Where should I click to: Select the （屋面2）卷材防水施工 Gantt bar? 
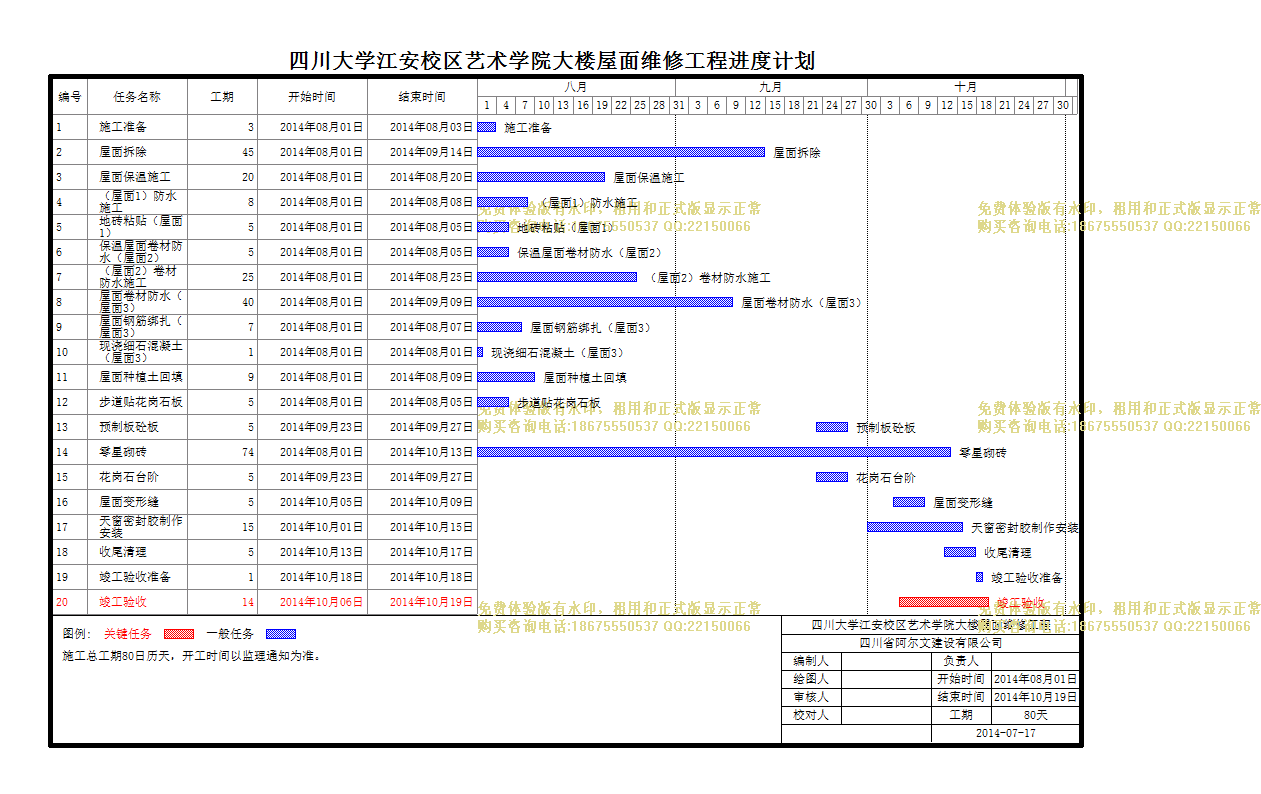(557, 277)
